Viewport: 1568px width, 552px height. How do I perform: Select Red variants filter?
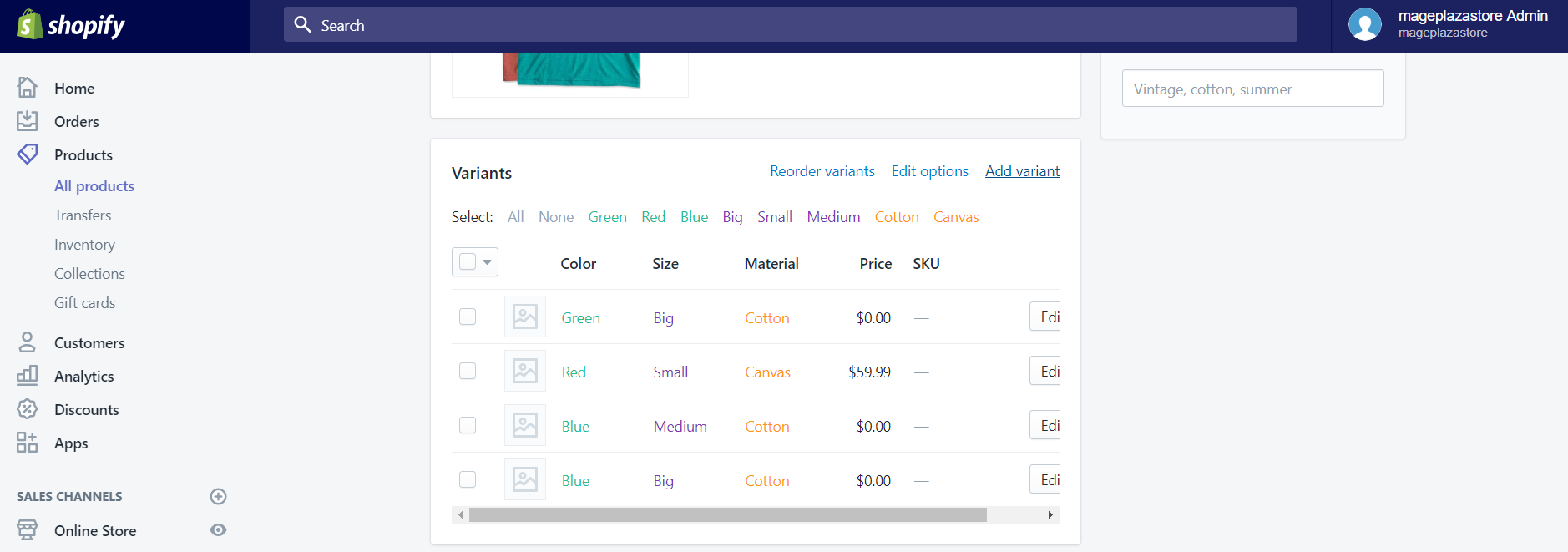pos(654,216)
